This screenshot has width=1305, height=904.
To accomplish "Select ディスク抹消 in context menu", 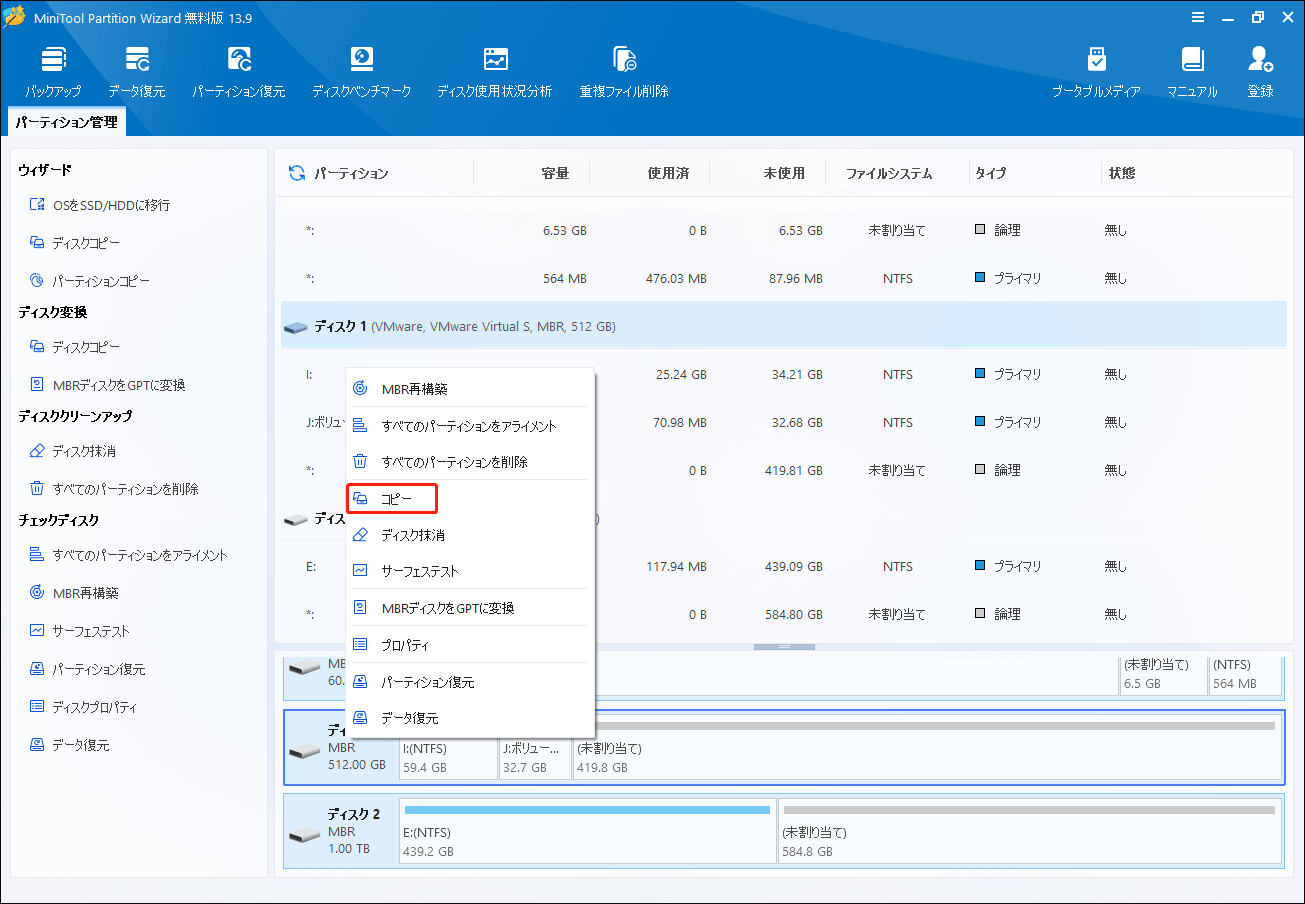I will 470,535.
